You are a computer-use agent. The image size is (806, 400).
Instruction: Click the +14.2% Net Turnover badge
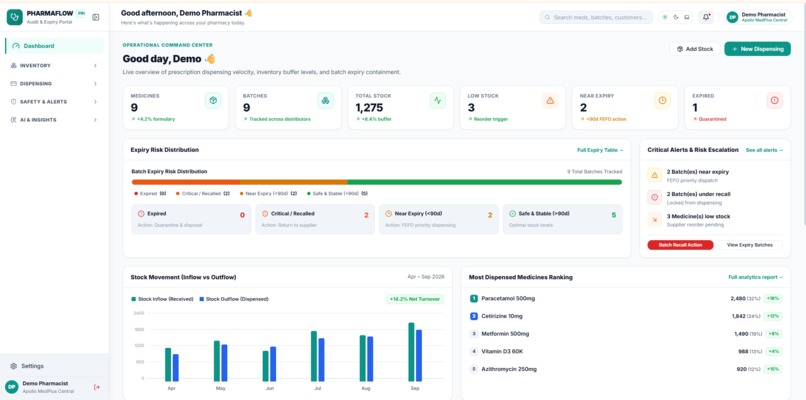click(415, 299)
